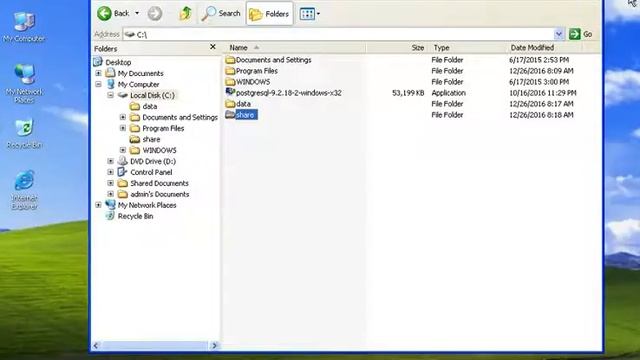Viewport: 640px width, 360px height.
Task: Expand DVD Drive (D:) tree node
Action: click(x=111, y=162)
